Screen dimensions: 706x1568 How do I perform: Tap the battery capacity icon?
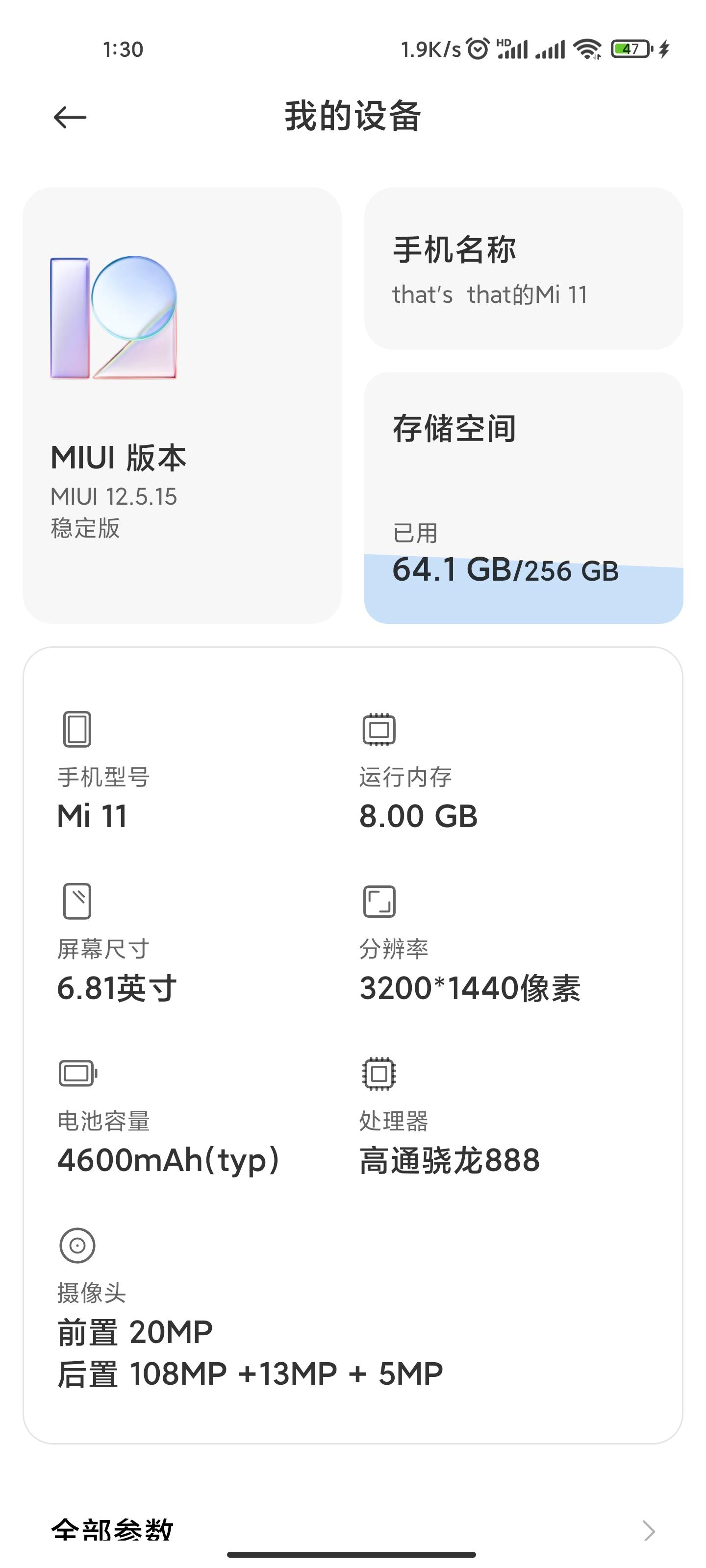tap(77, 1073)
